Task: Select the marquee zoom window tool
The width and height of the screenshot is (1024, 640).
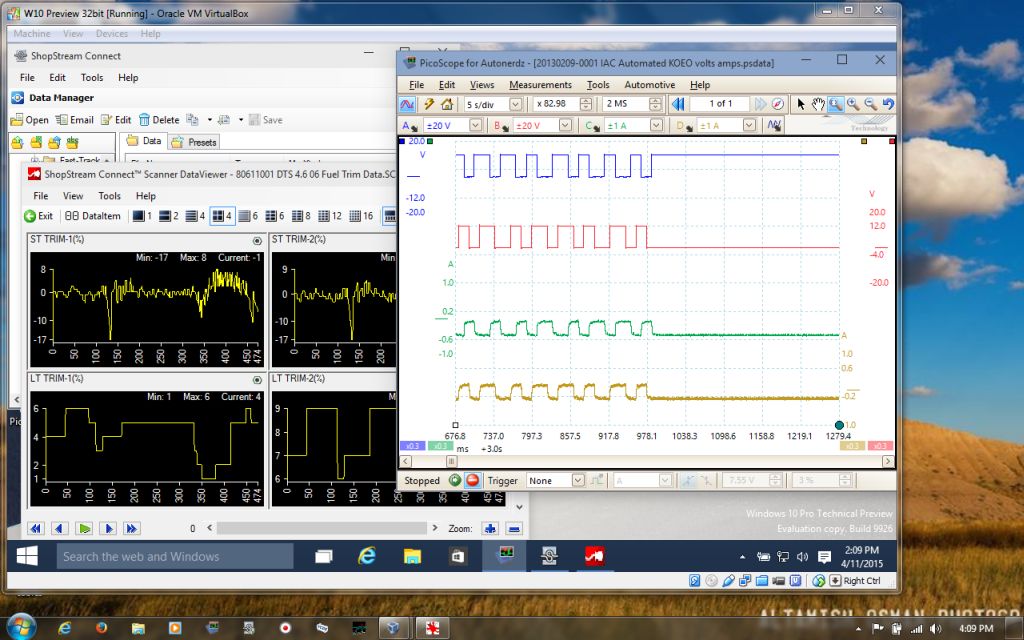Action: pyautogui.click(x=835, y=104)
